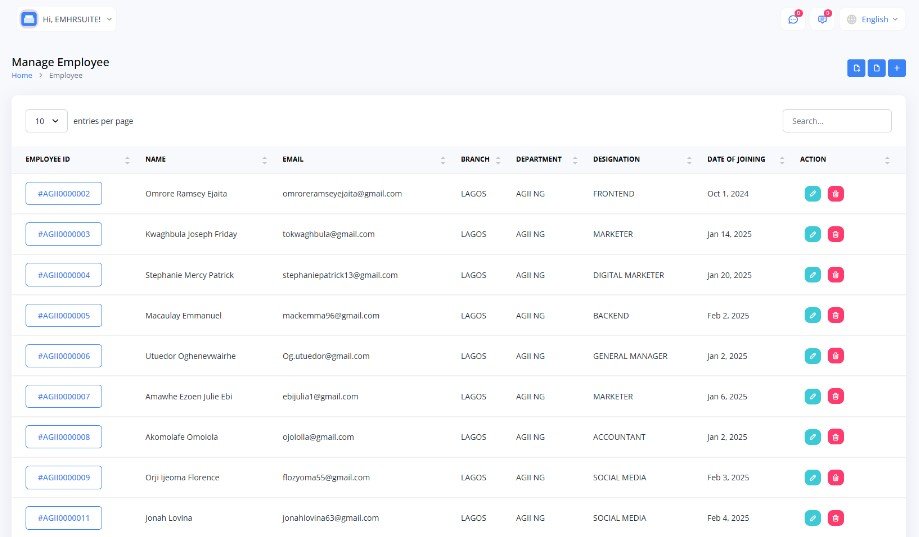Viewport: 919px width, 537px height.
Task: Go to Home breadcrumb link
Action: (22, 76)
